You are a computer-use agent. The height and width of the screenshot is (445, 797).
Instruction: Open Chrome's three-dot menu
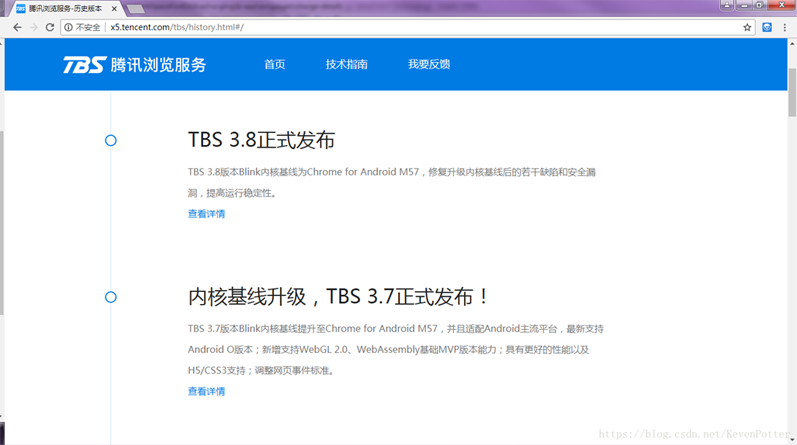[x=785, y=27]
